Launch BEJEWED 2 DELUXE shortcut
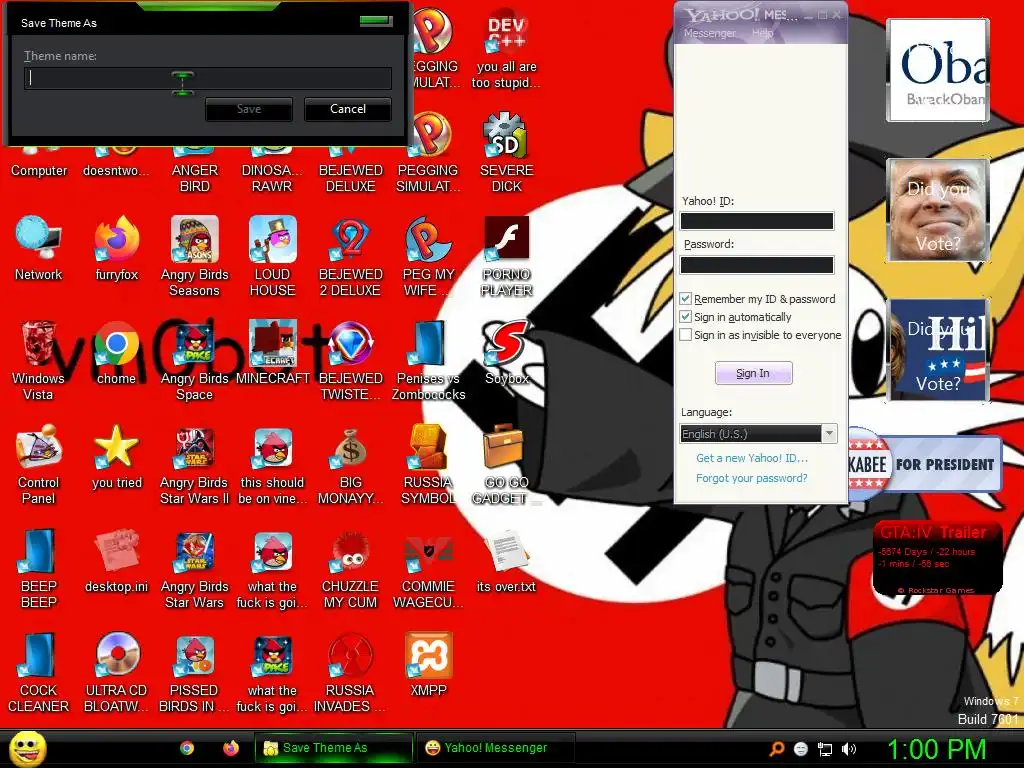The height and width of the screenshot is (768, 1024). pos(350,256)
